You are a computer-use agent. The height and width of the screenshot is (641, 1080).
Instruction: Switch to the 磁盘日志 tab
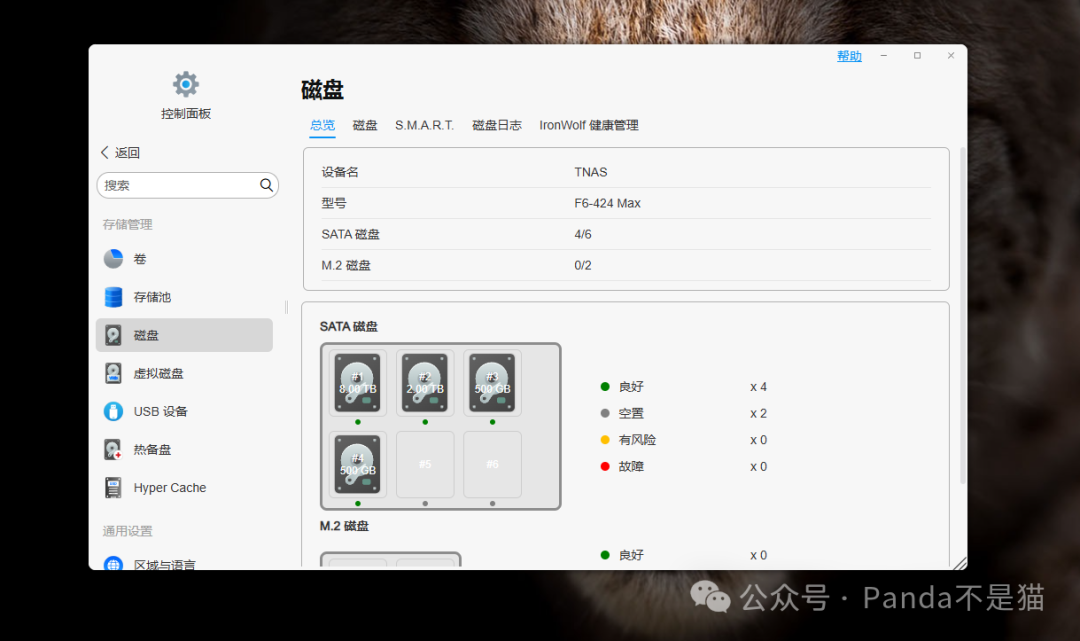click(497, 125)
